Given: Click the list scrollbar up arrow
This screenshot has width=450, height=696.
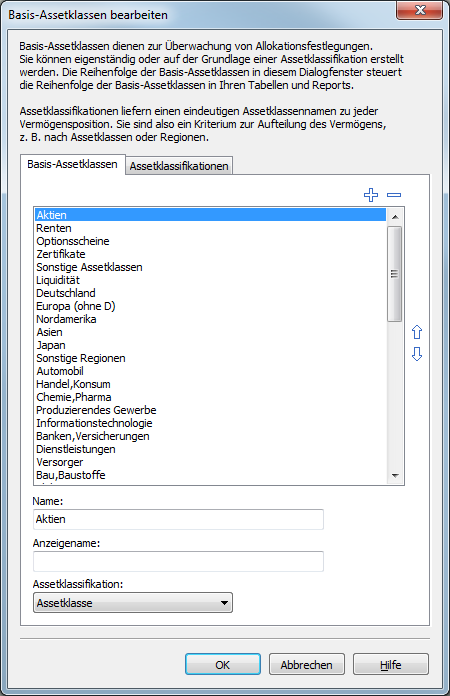Looking at the screenshot, I should (x=395, y=217).
